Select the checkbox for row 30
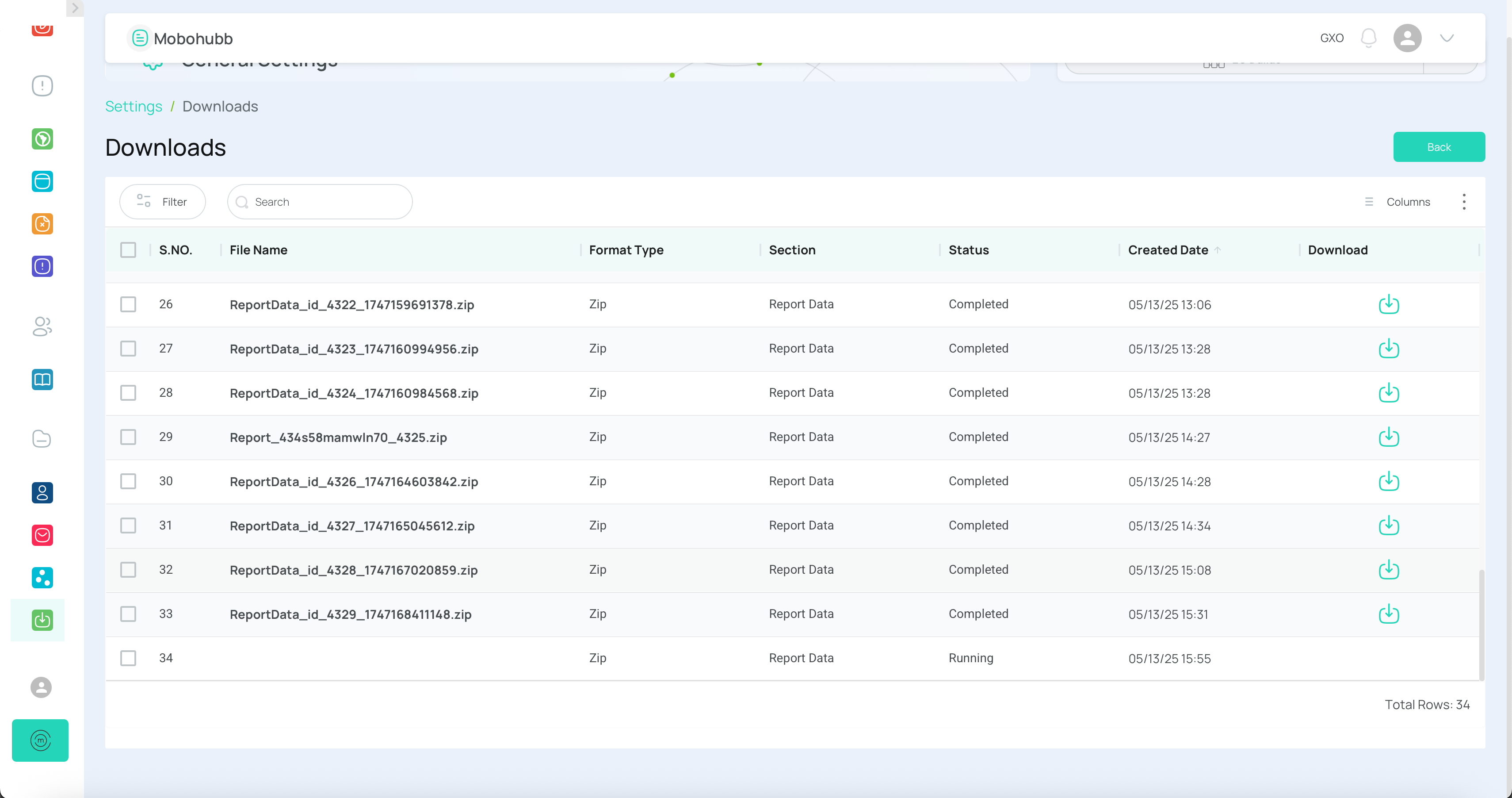The width and height of the screenshot is (1512, 798). click(x=128, y=481)
